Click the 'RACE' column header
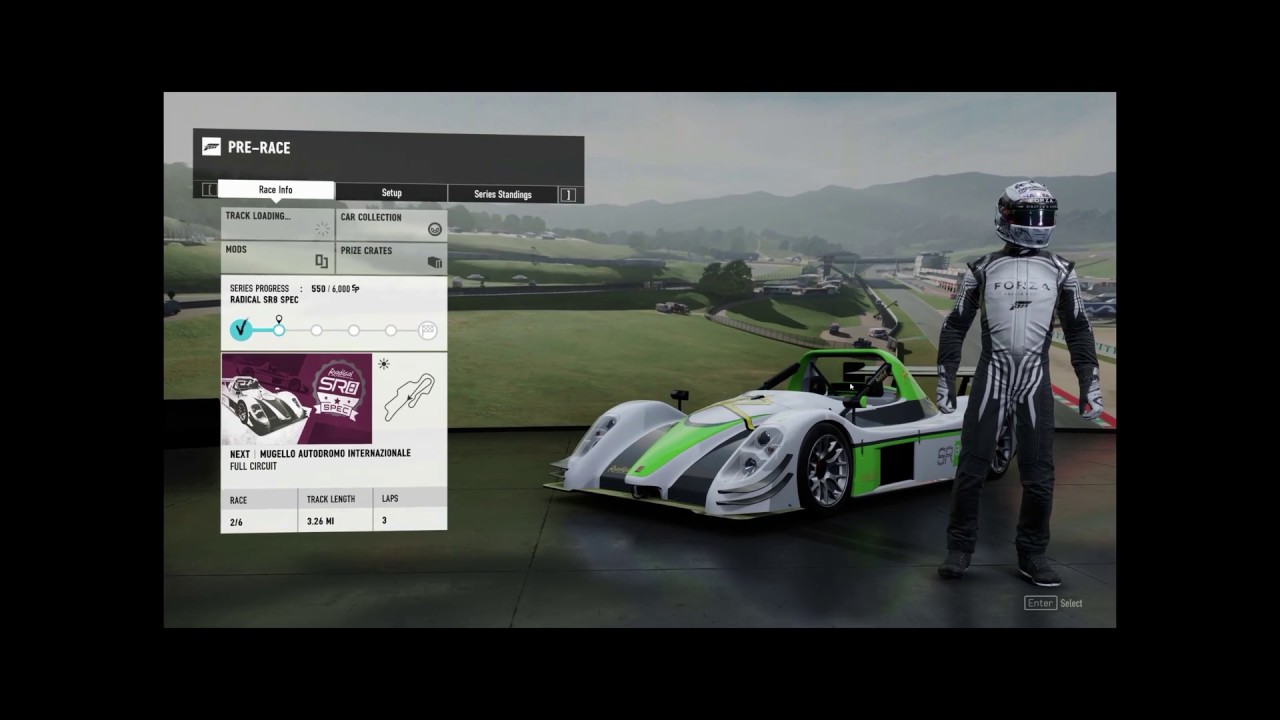The width and height of the screenshot is (1280, 720). (x=238, y=500)
